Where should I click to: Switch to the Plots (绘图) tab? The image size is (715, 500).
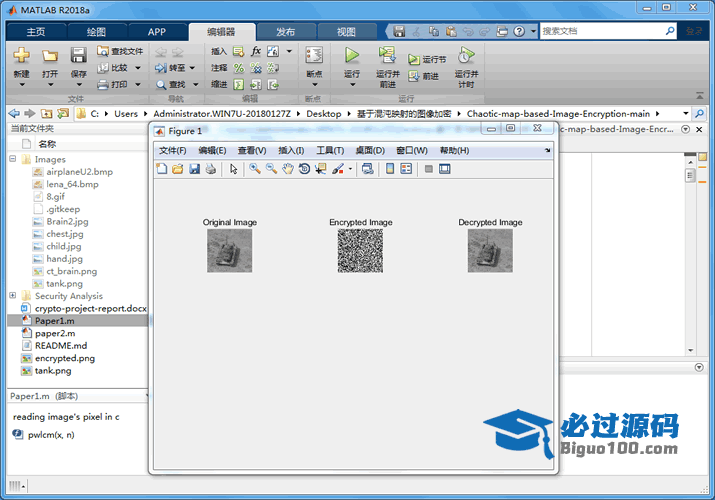click(x=96, y=32)
